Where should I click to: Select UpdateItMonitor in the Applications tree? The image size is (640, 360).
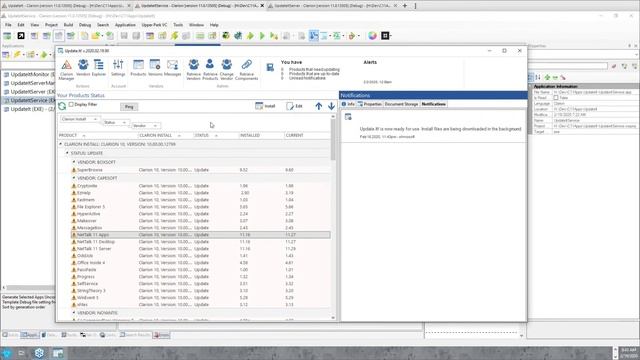coord(29,74)
